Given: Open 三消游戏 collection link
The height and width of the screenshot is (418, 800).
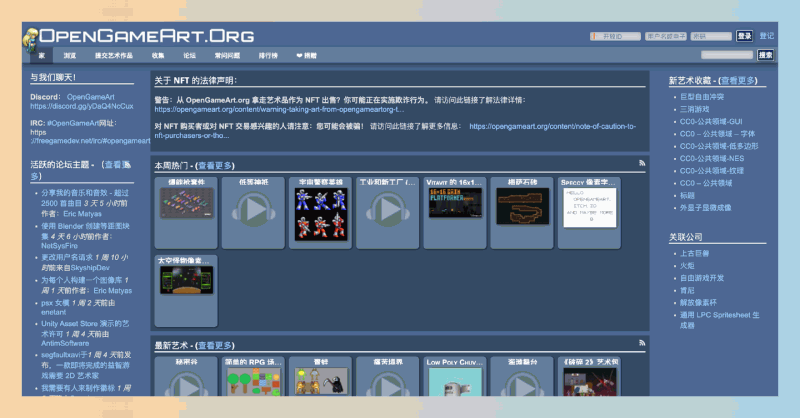Looking at the screenshot, I should tap(694, 109).
